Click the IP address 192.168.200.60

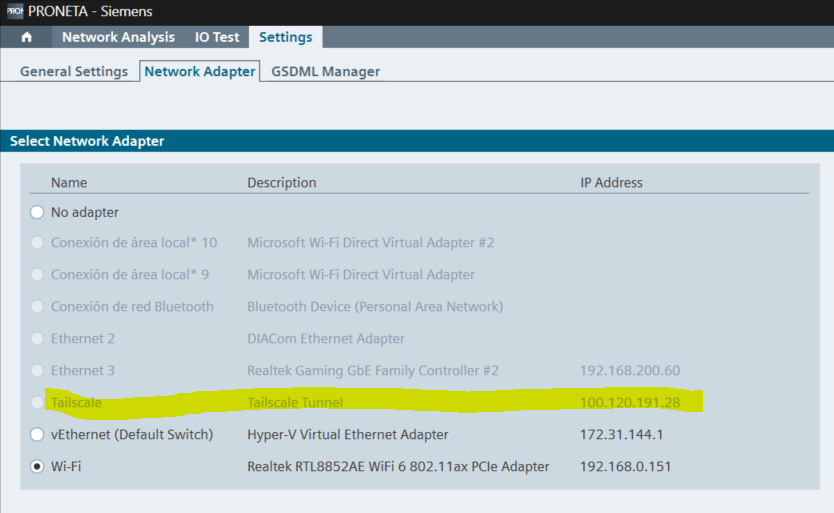(630, 370)
